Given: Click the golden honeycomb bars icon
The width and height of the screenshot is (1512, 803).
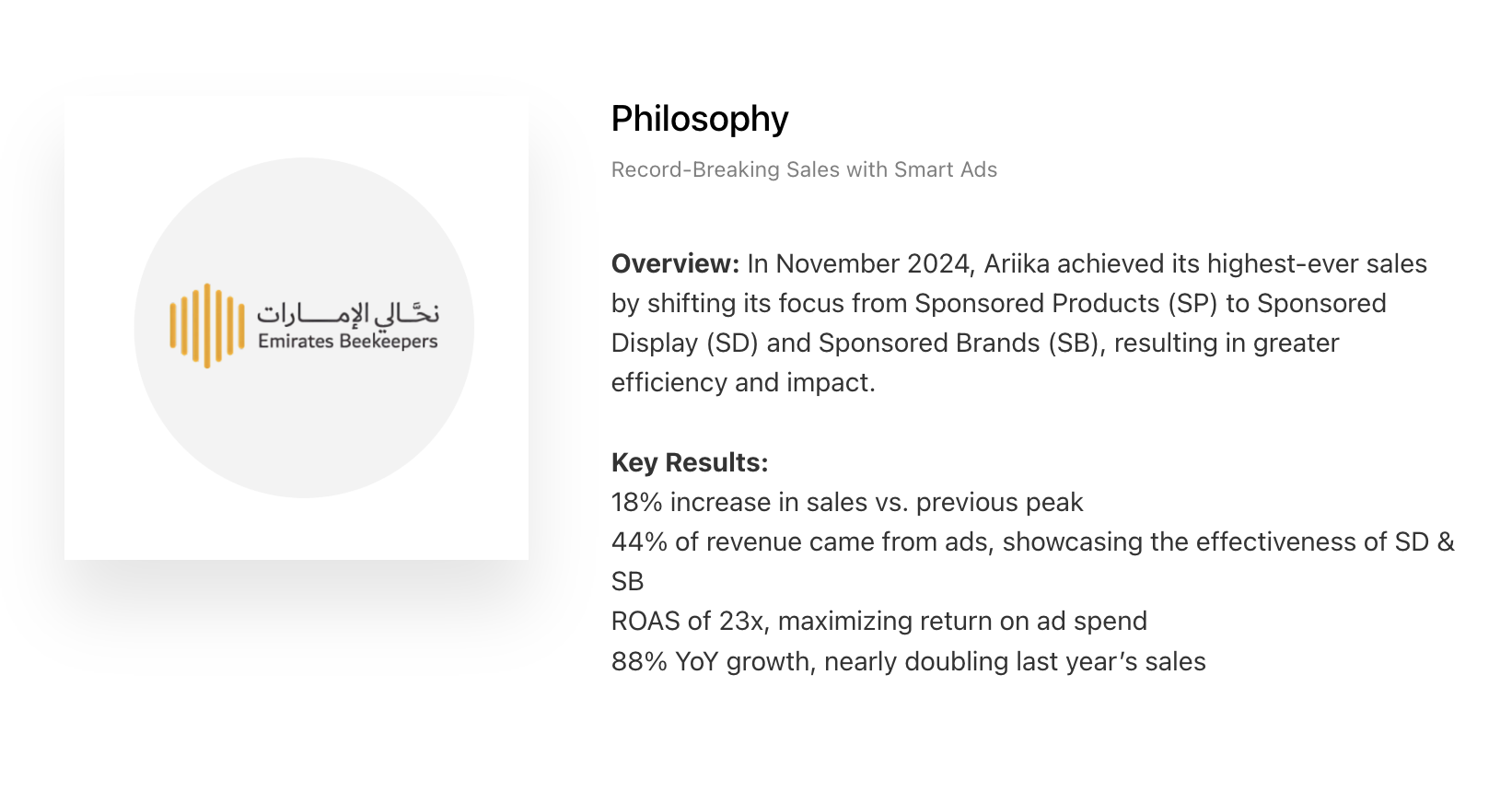Looking at the screenshot, I should coord(207,326).
